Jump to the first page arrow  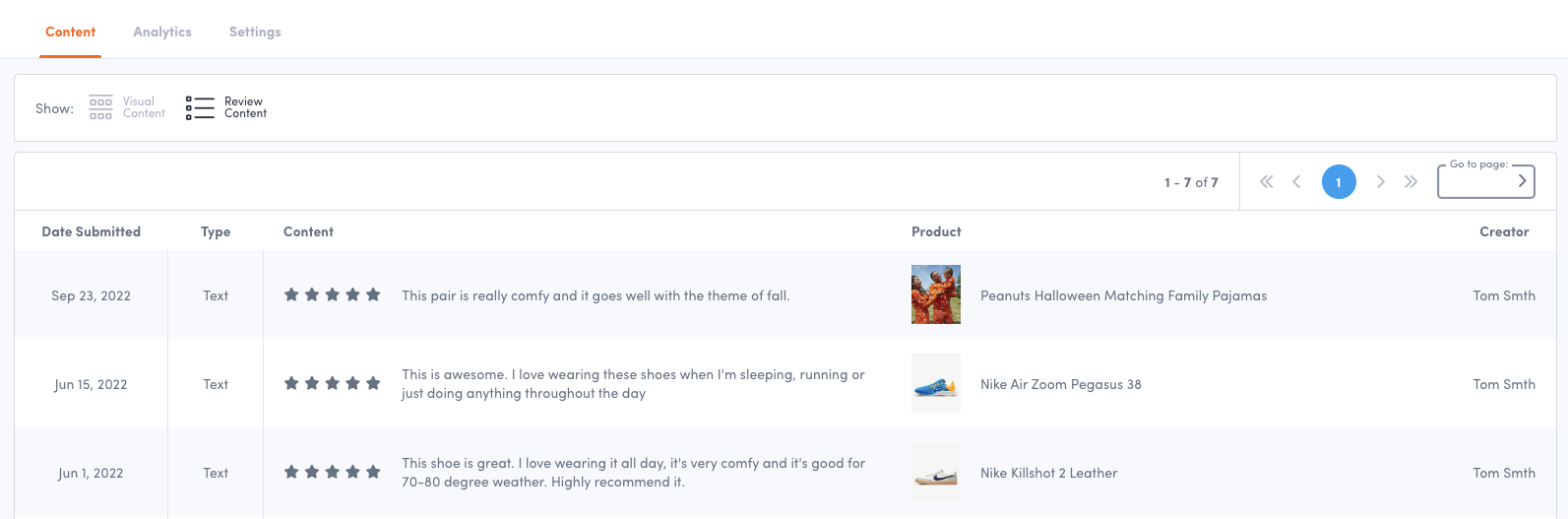click(x=1267, y=181)
